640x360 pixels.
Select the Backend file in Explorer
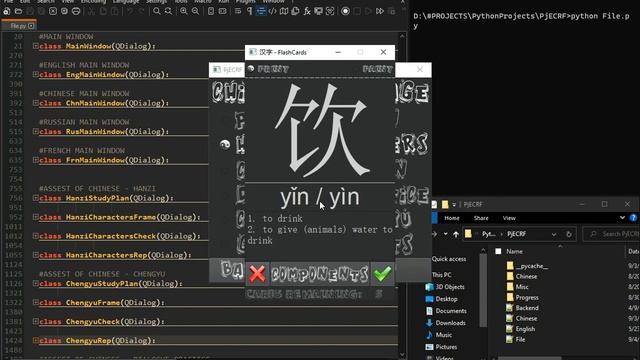pyautogui.click(x=522, y=308)
